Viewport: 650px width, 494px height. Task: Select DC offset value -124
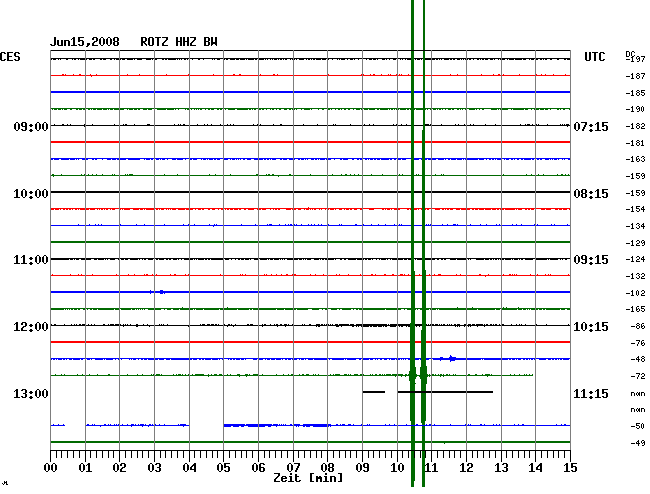(x=635, y=259)
